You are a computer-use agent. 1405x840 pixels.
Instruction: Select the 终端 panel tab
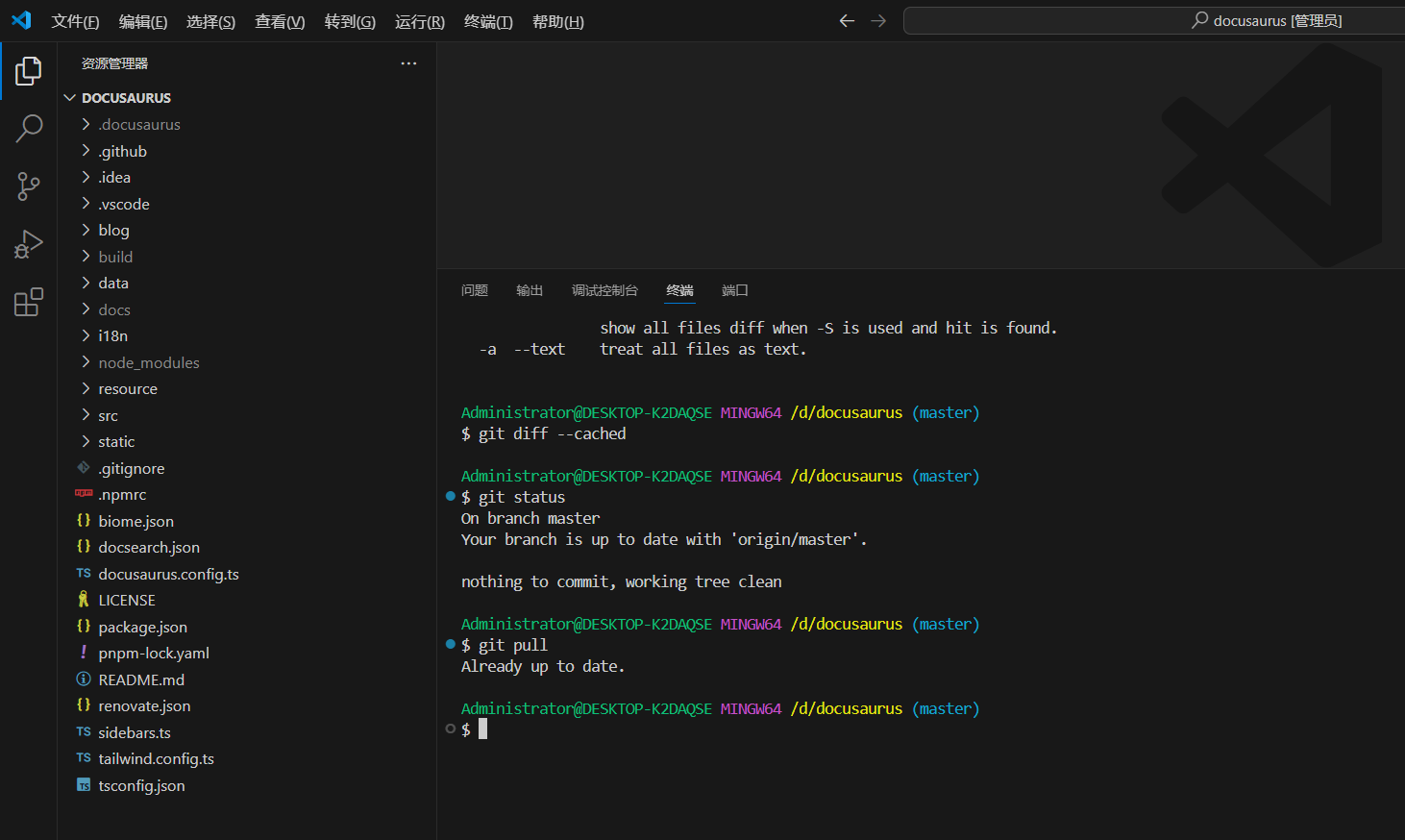(x=679, y=290)
